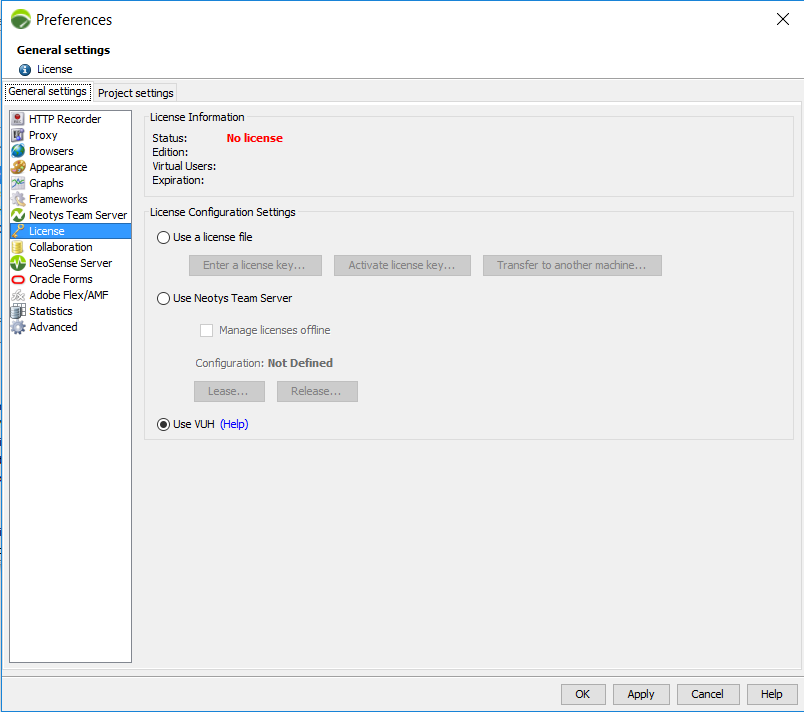Click the Neotys Team Server icon

tap(18, 215)
